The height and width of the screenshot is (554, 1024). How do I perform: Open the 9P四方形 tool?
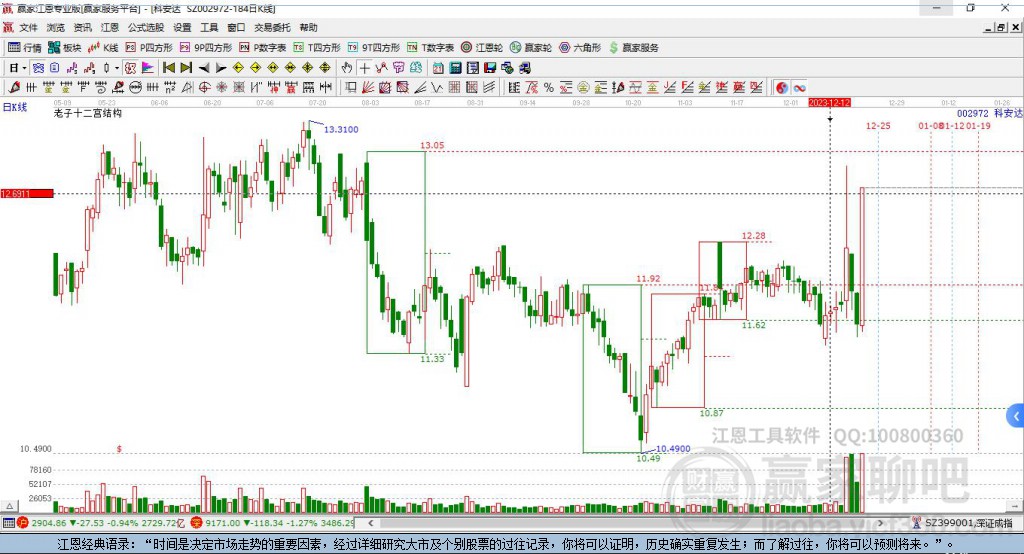(206, 48)
